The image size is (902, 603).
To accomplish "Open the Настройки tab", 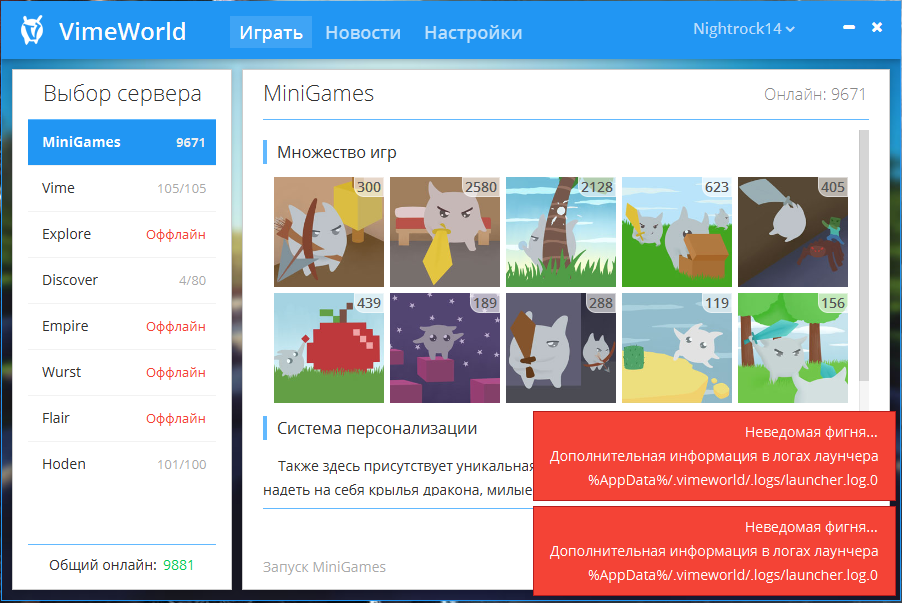I will (473, 32).
